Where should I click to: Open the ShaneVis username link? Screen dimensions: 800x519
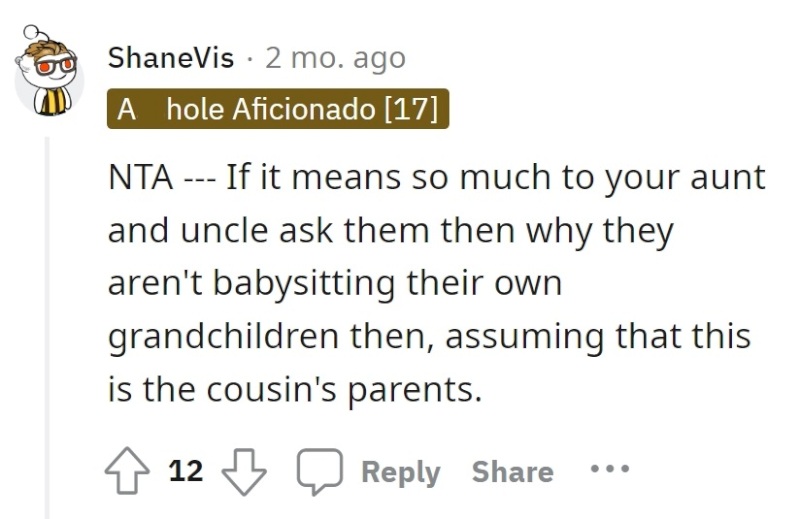point(171,58)
